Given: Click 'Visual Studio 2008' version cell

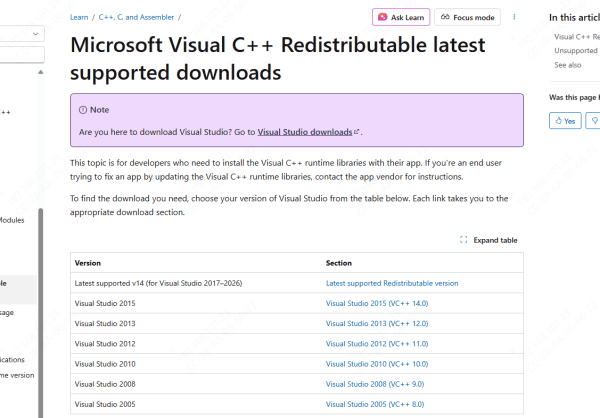Looking at the screenshot, I should point(105,384).
